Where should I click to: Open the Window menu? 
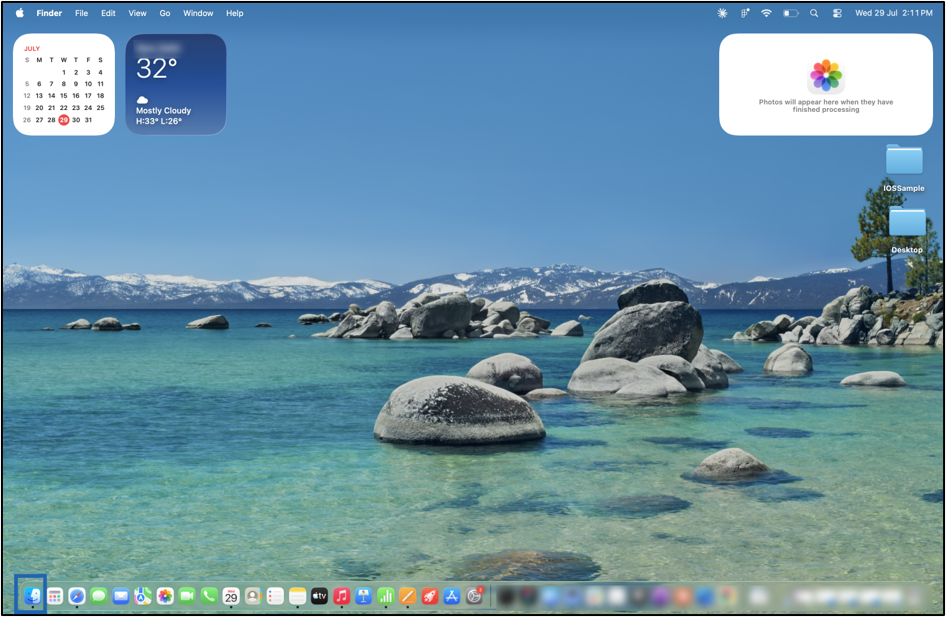198,13
